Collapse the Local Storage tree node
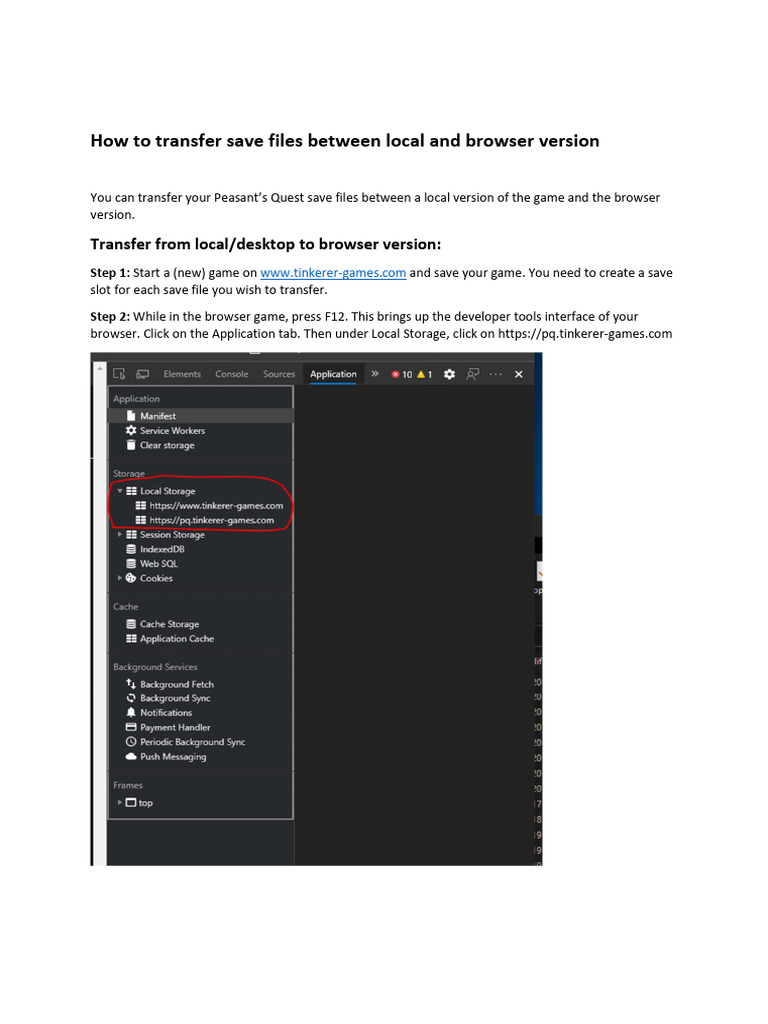Viewport: 768px width, 1024px height. (120, 490)
